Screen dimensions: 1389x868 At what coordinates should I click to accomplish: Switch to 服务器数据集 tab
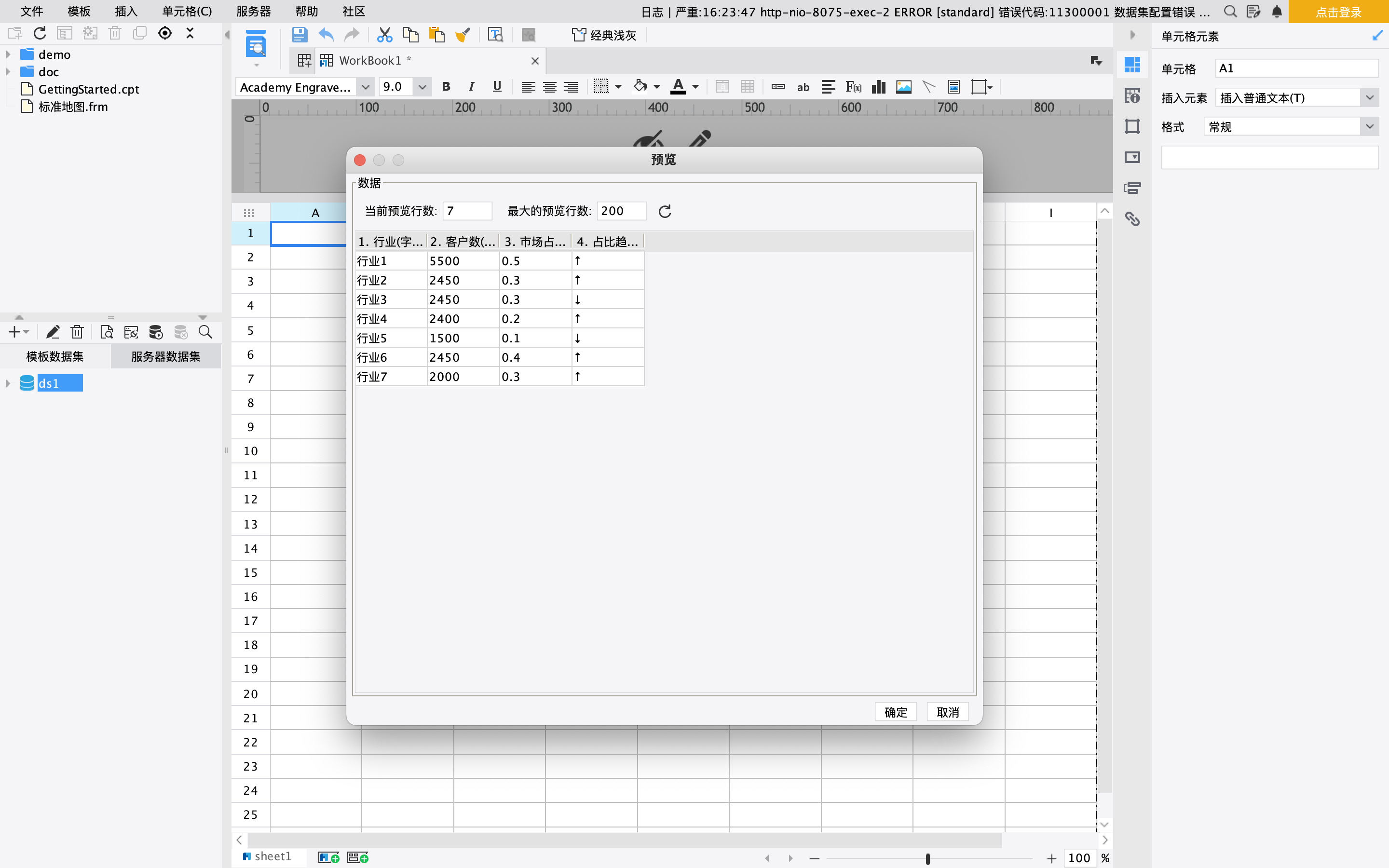point(165,356)
